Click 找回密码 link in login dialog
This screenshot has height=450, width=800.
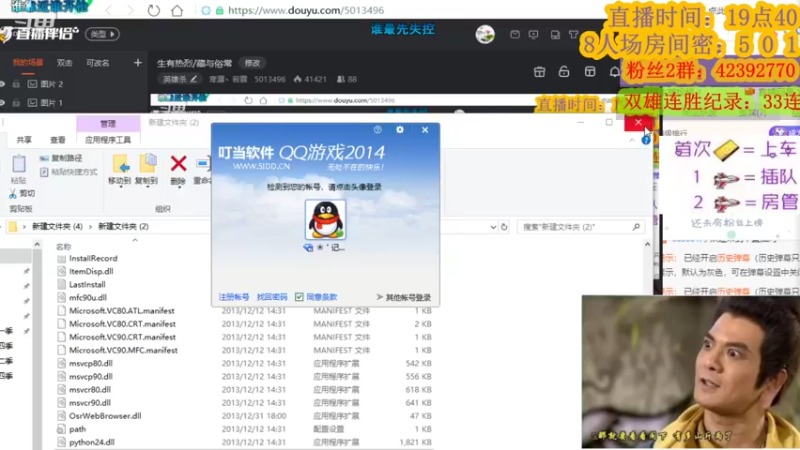[272, 297]
